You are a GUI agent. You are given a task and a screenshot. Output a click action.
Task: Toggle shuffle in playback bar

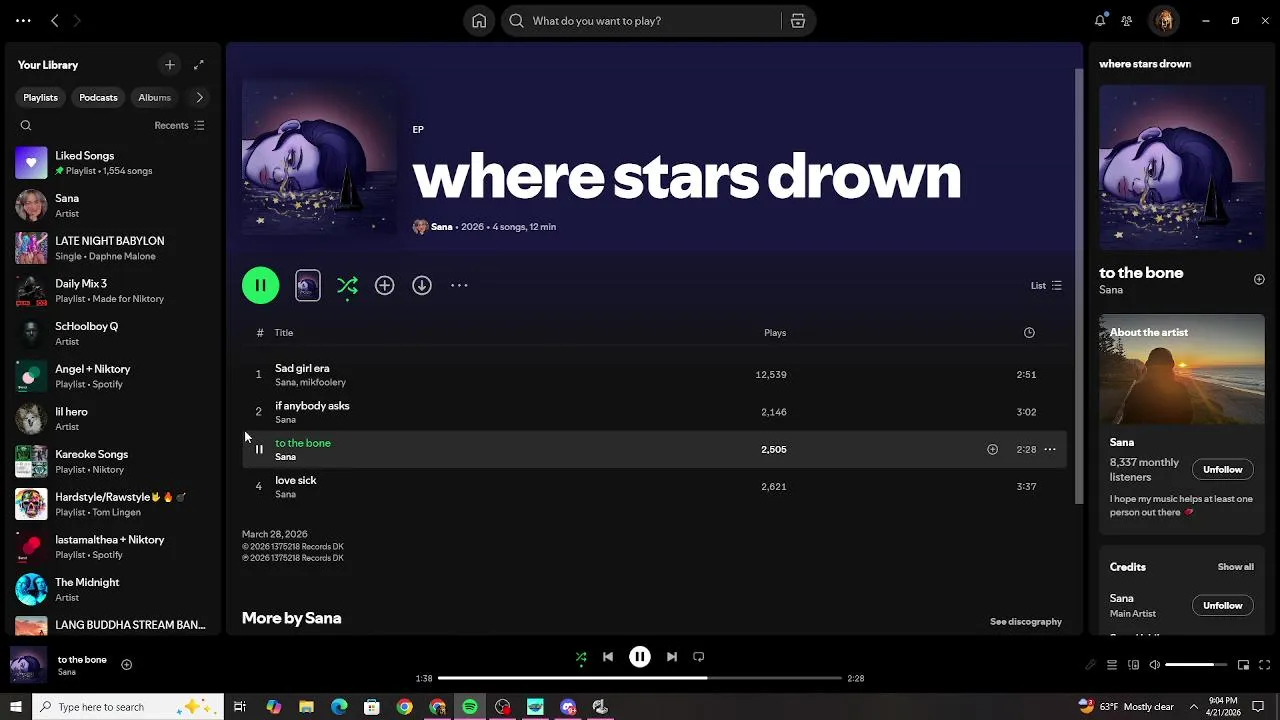click(581, 657)
